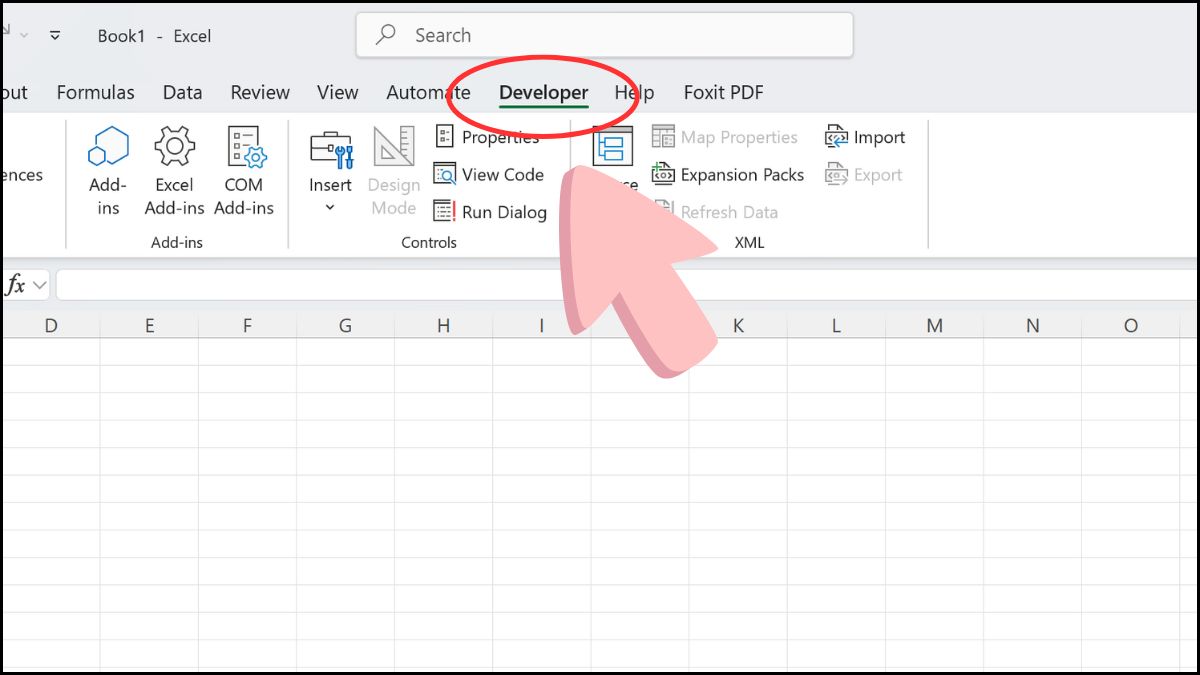Expand the ribbon display options chevron
This screenshot has height=675, width=1200.
coord(55,35)
